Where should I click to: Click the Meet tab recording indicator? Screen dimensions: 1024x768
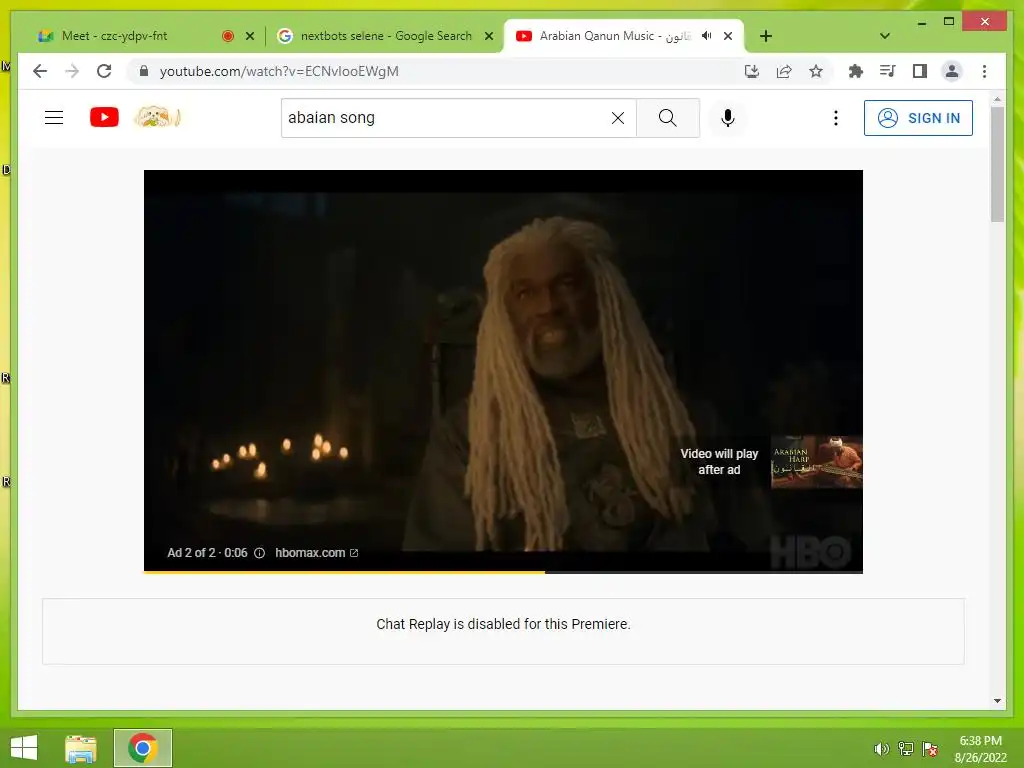[x=228, y=36]
